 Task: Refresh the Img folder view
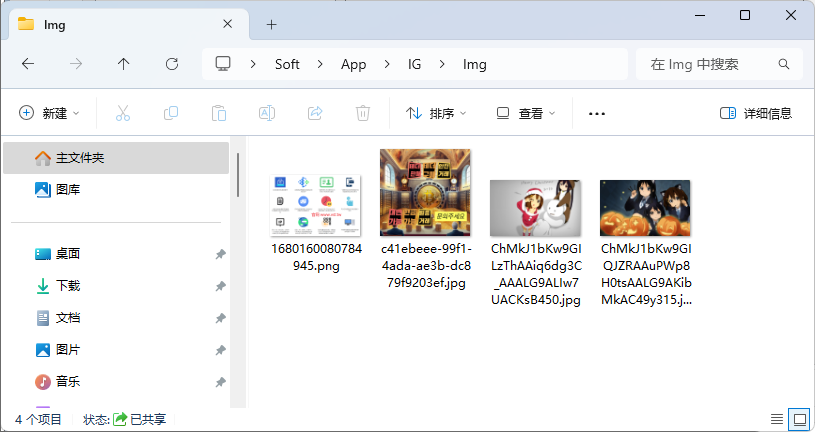pyautogui.click(x=172, y=64)
